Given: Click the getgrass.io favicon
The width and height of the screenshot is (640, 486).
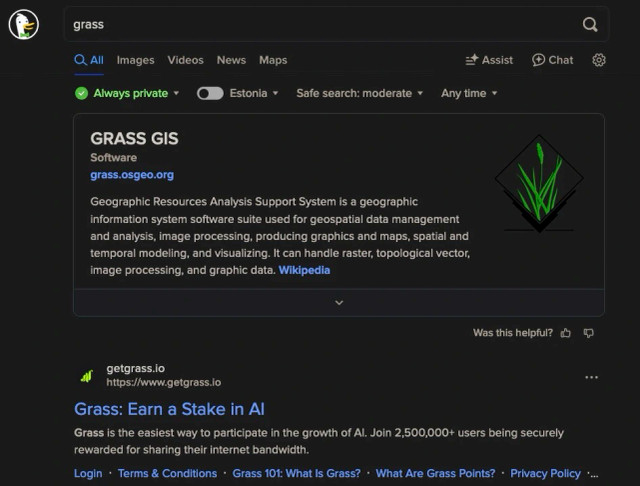Looking at the screenshot, I should [87, 375].
